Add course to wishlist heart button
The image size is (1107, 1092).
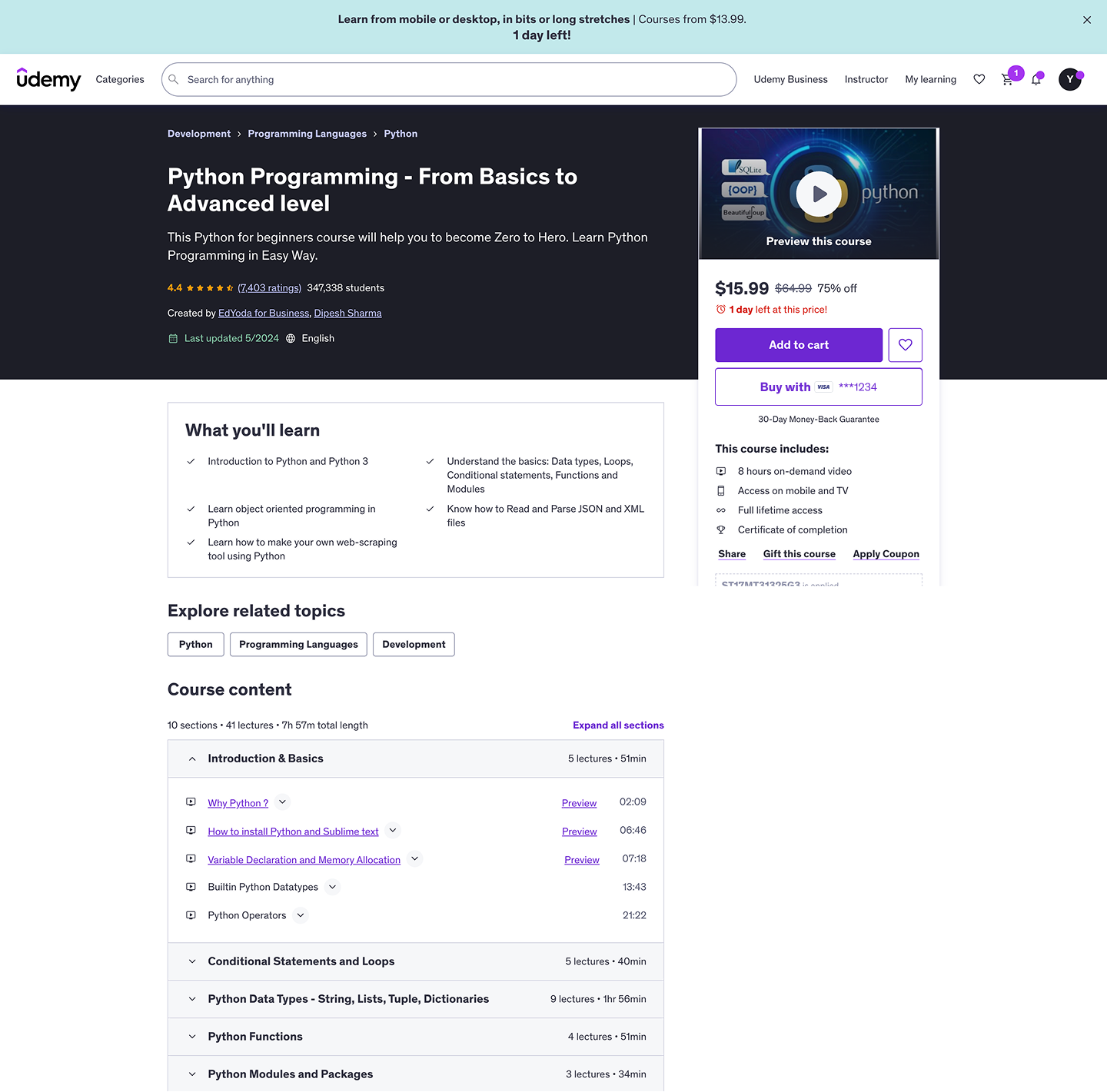(906, 345)
